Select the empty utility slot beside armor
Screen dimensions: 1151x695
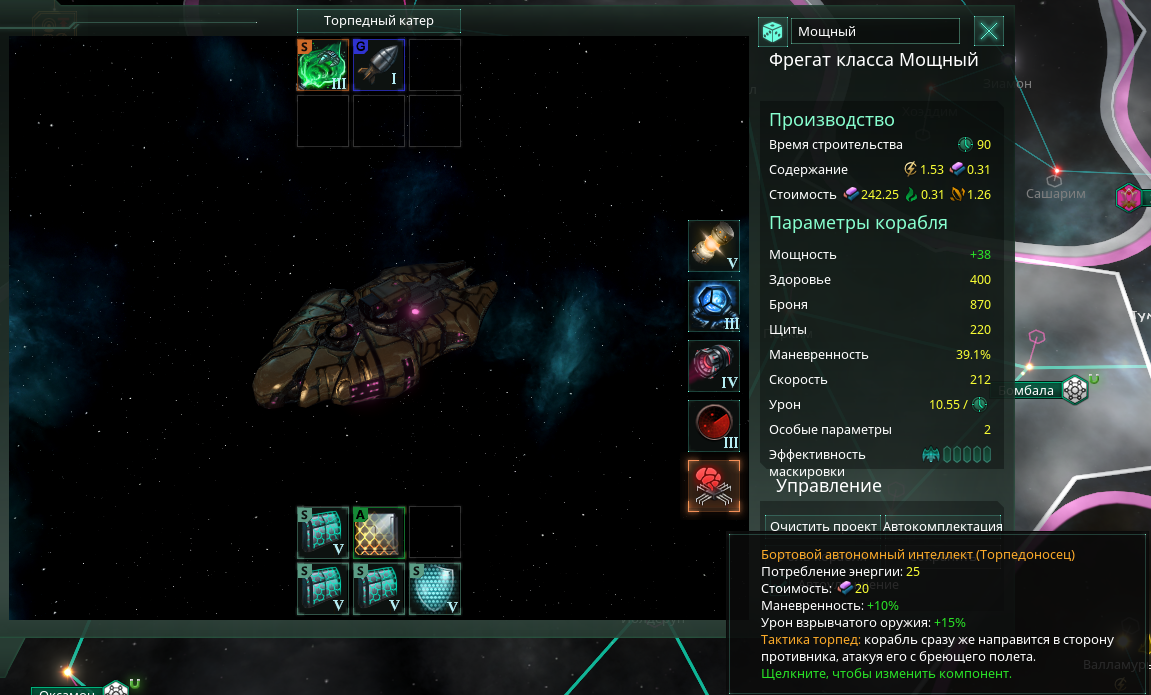tap(435, 532)
